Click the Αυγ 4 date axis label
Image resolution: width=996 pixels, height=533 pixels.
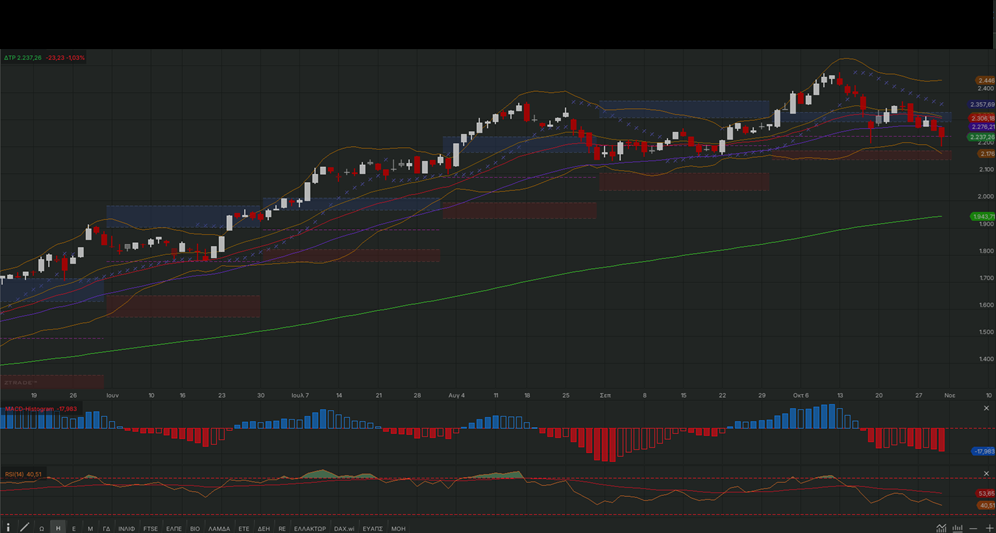(457, 395)
